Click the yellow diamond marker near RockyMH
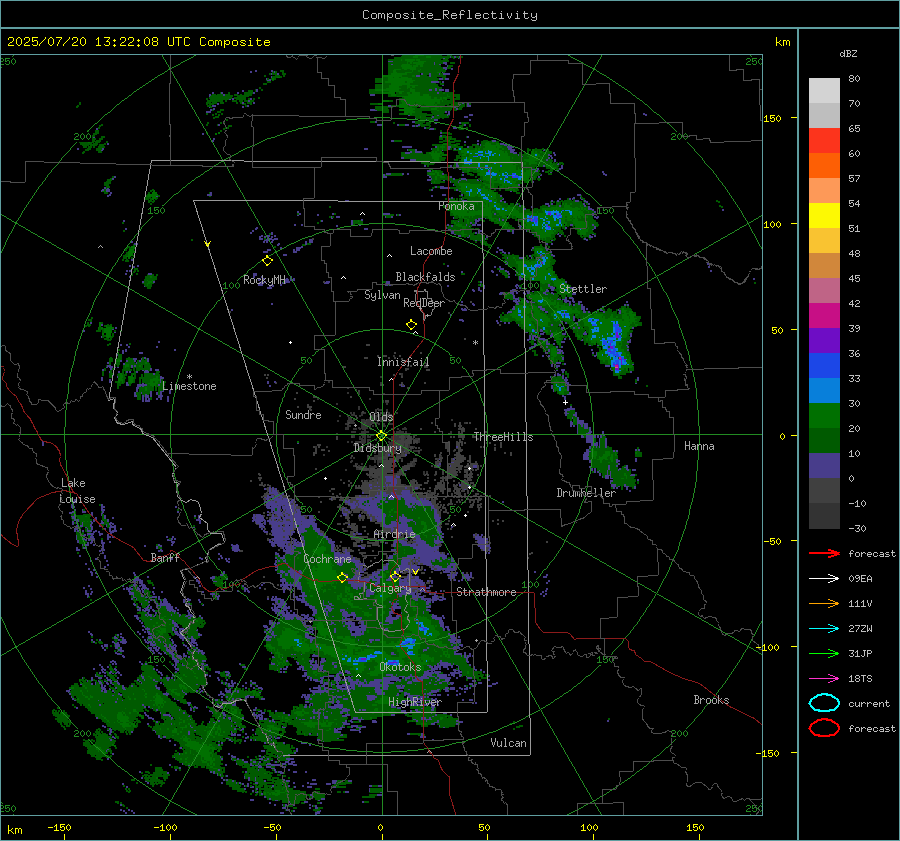Screen dimensions: 900x841 tap(267, 261)
